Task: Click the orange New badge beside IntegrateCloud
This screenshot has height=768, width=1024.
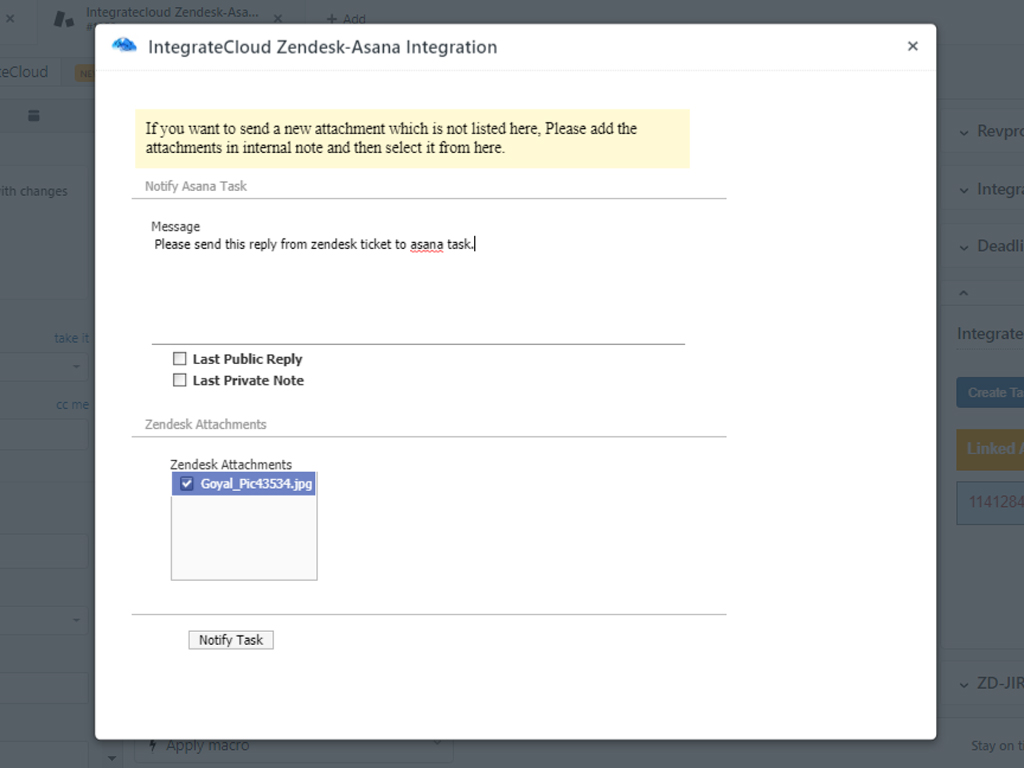Action: 87,72
